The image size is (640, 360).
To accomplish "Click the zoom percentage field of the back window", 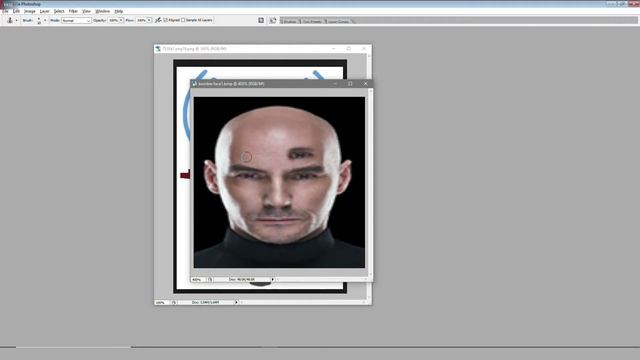I will tap(161, 302).
